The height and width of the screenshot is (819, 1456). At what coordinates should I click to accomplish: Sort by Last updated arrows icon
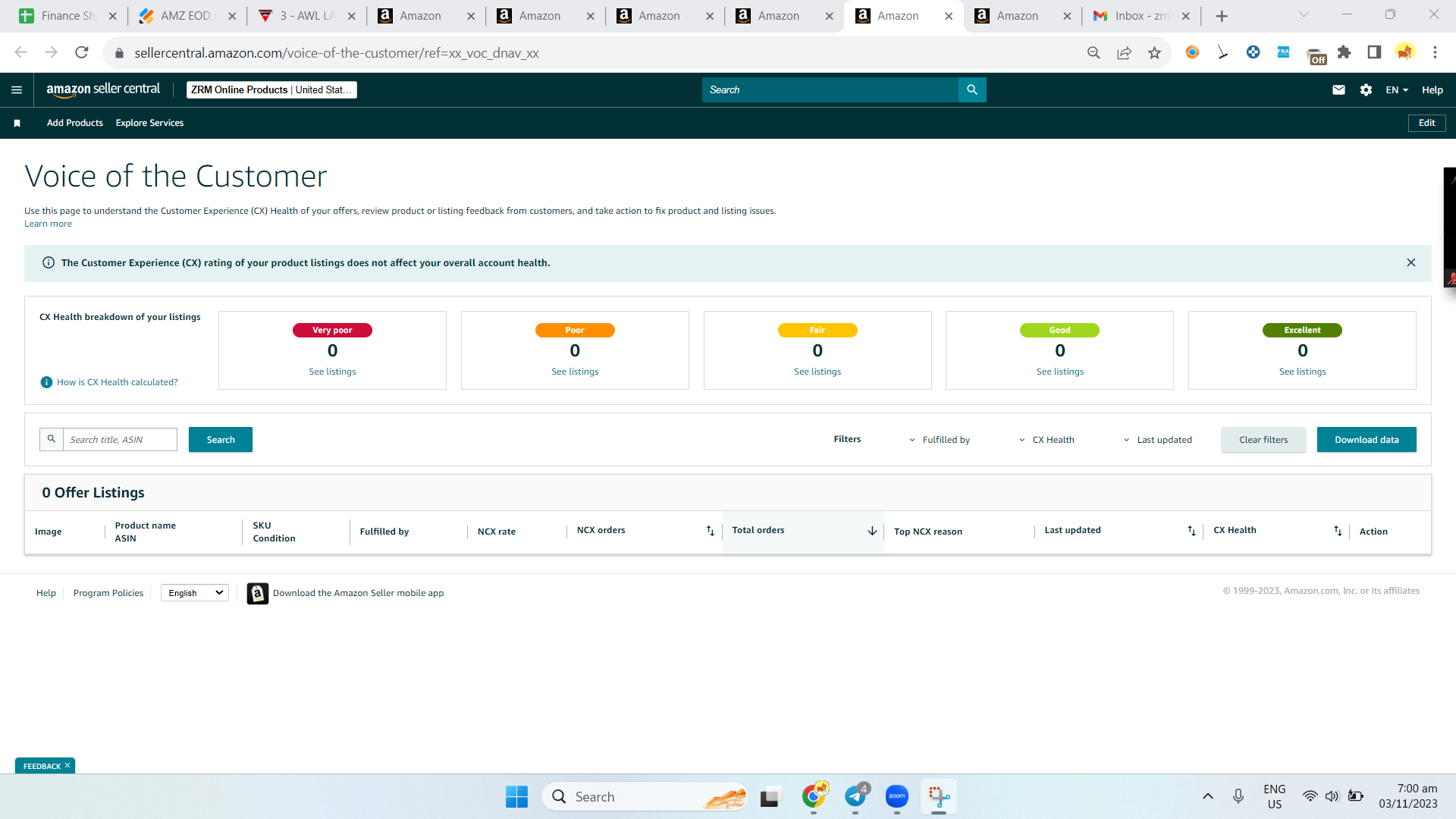click(1191, 531)
